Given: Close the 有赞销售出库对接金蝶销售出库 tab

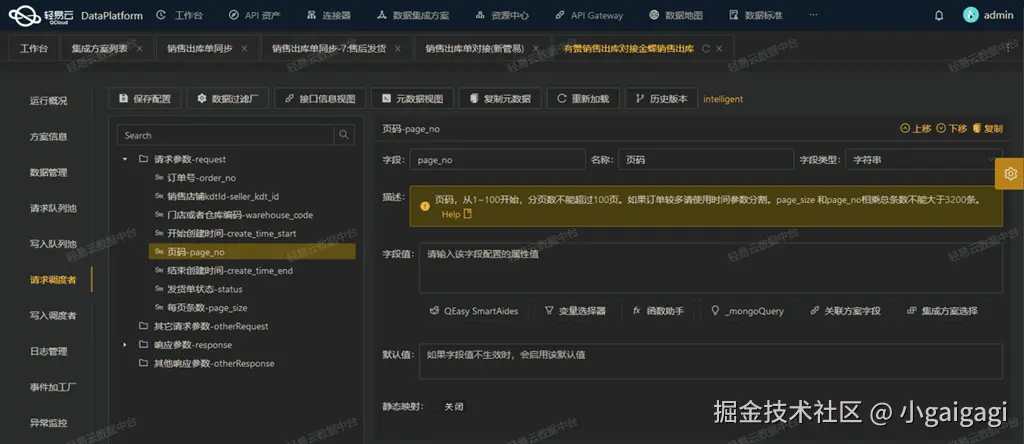Looking at the screenshot, I should (x=719, y=48).
